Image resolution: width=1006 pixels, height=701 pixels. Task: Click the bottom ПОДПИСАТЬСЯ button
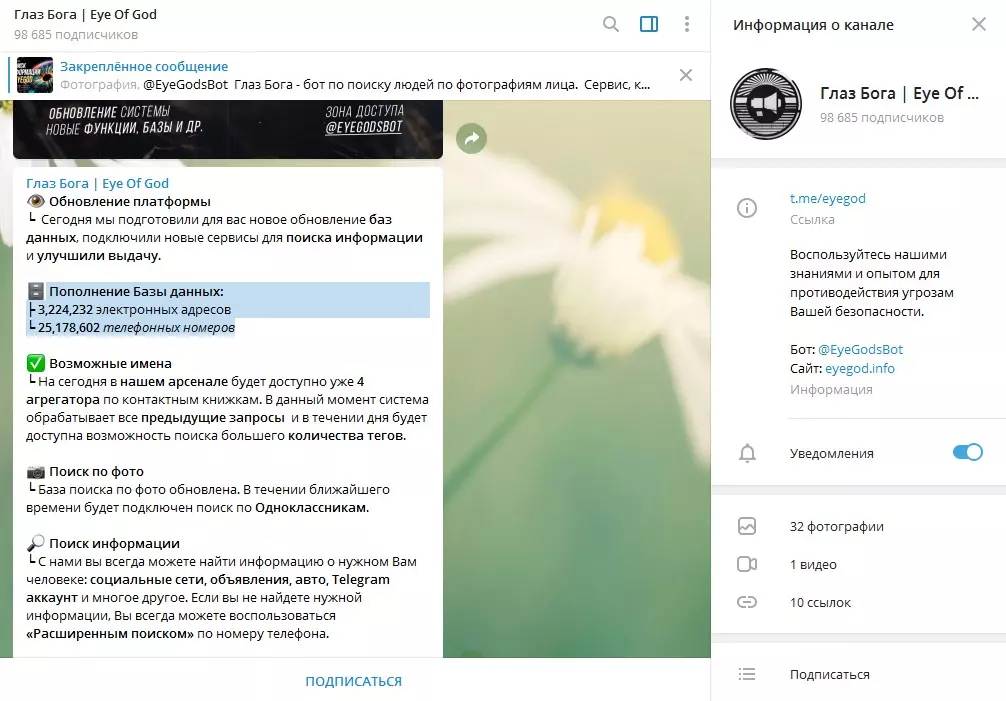(354, 681)
